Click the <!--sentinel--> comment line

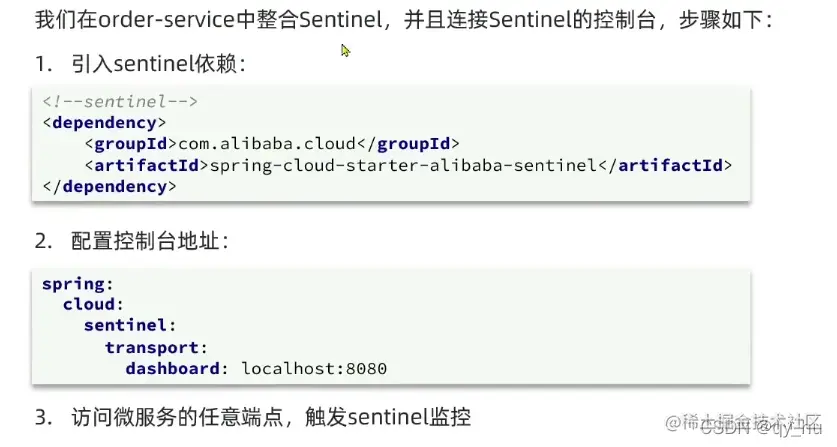[x=120, y=101]
